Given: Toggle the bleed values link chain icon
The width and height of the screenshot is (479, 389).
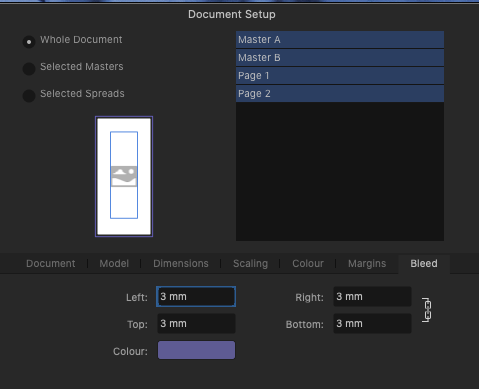Looking at the screenshot, I should pos(427,310).
